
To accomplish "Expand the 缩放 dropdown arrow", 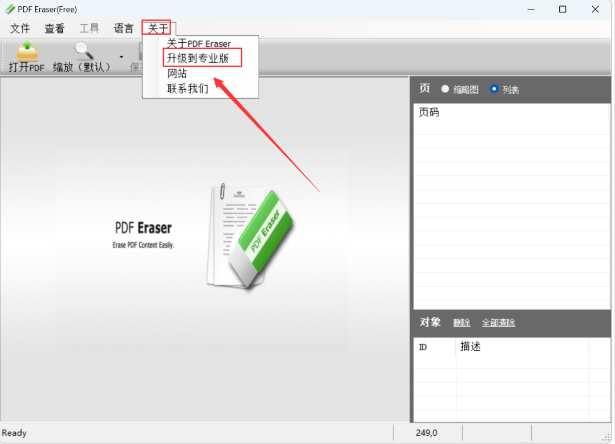I will (121, 57).
